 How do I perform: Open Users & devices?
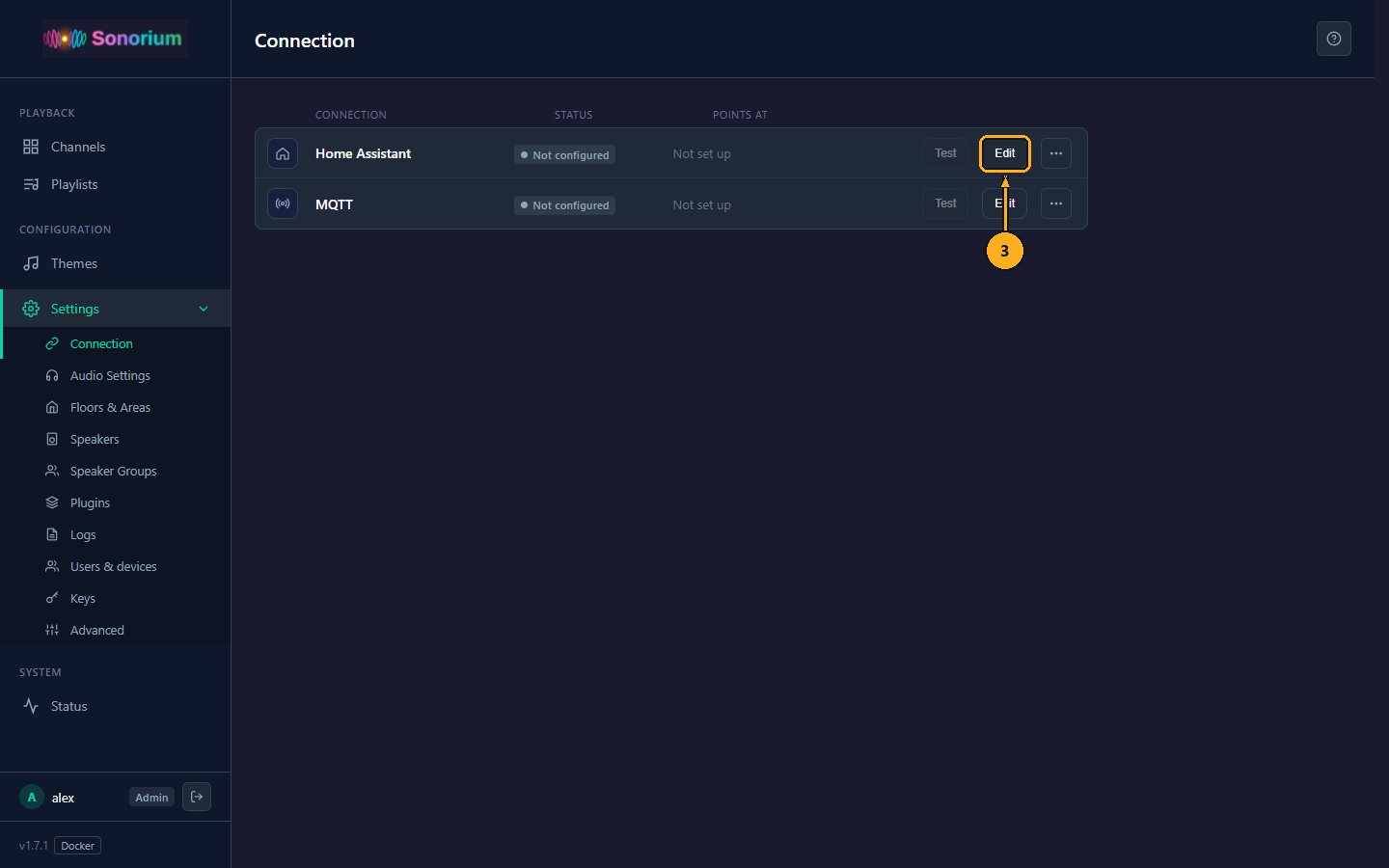(116, 566)
